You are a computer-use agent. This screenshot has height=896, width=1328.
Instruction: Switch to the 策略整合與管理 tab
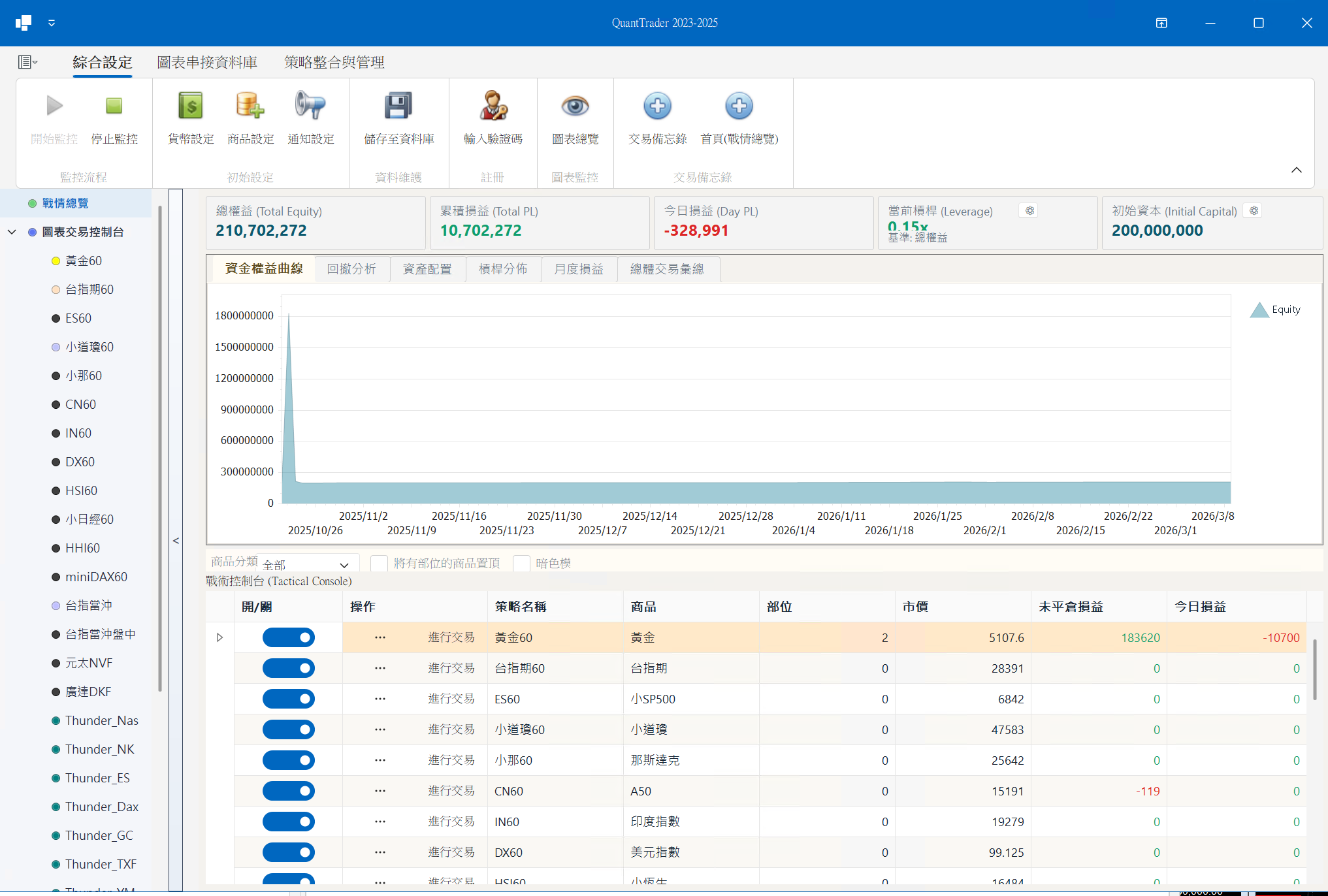point(333,62)
